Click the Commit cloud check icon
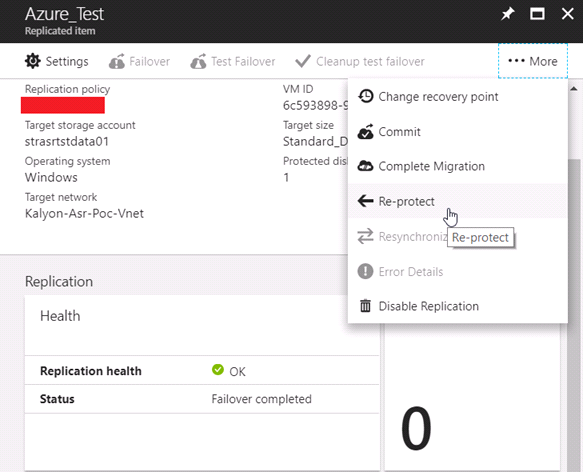Screen dimensions: 583x472 point(365,132)
